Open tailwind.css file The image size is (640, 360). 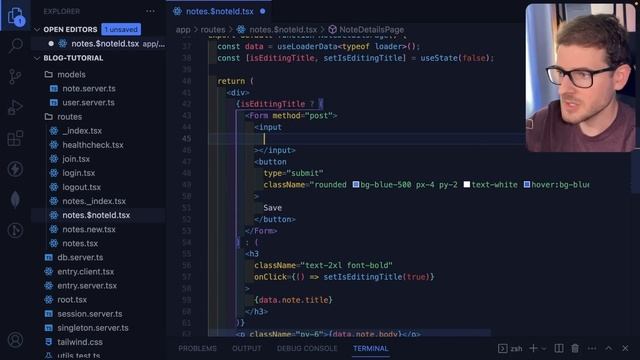[x=80, y=342]
